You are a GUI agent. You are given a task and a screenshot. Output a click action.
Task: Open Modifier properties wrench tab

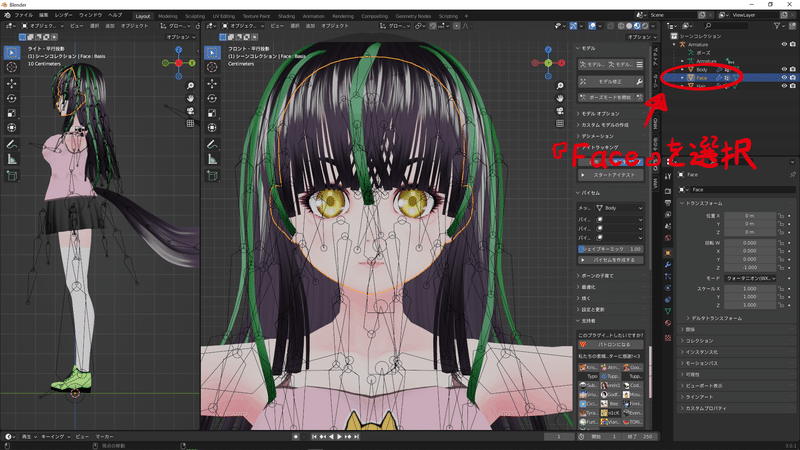(668, 264)
